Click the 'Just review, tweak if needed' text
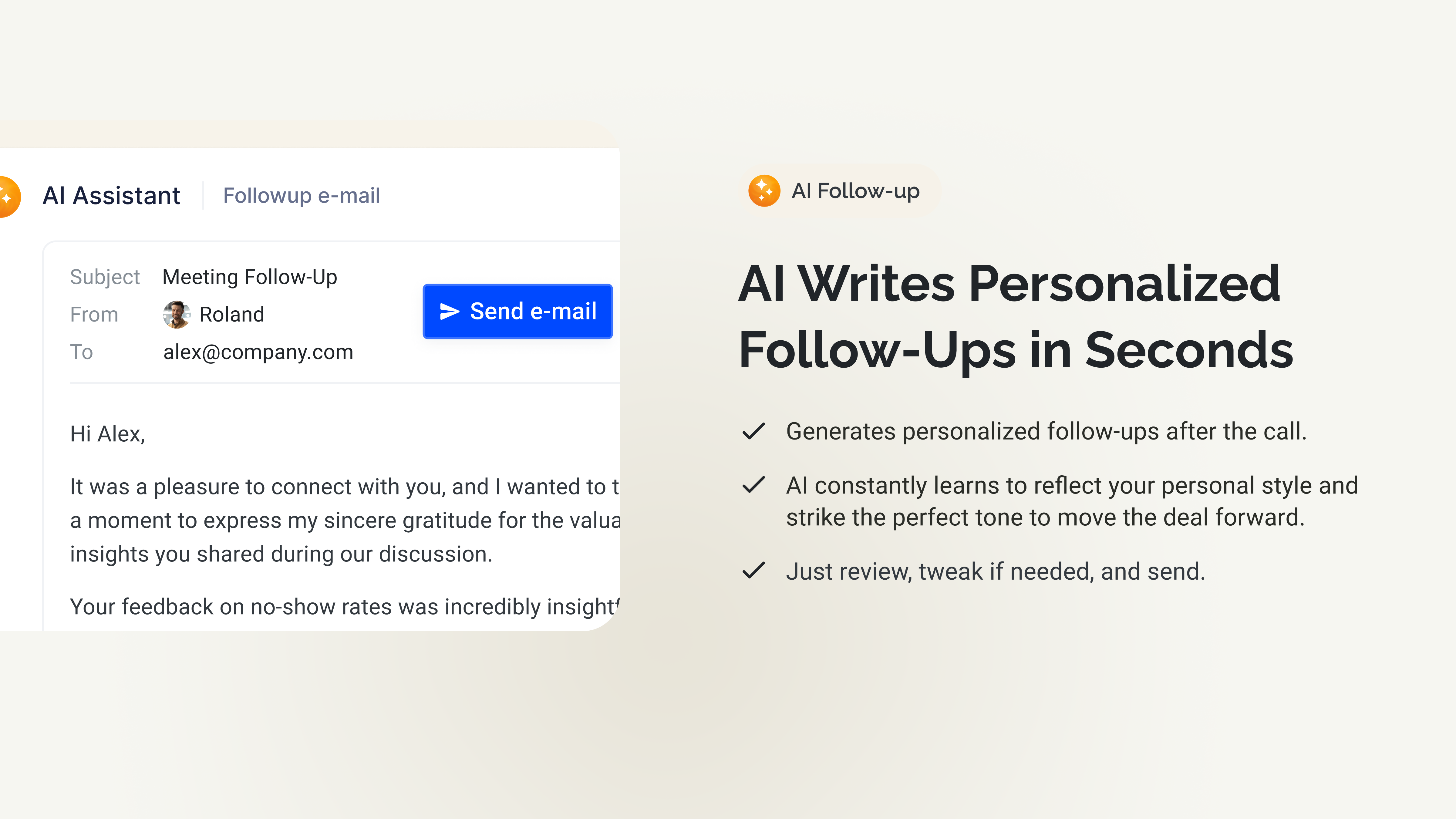This screenshot has height=819, width=1456. pos(995,571)
